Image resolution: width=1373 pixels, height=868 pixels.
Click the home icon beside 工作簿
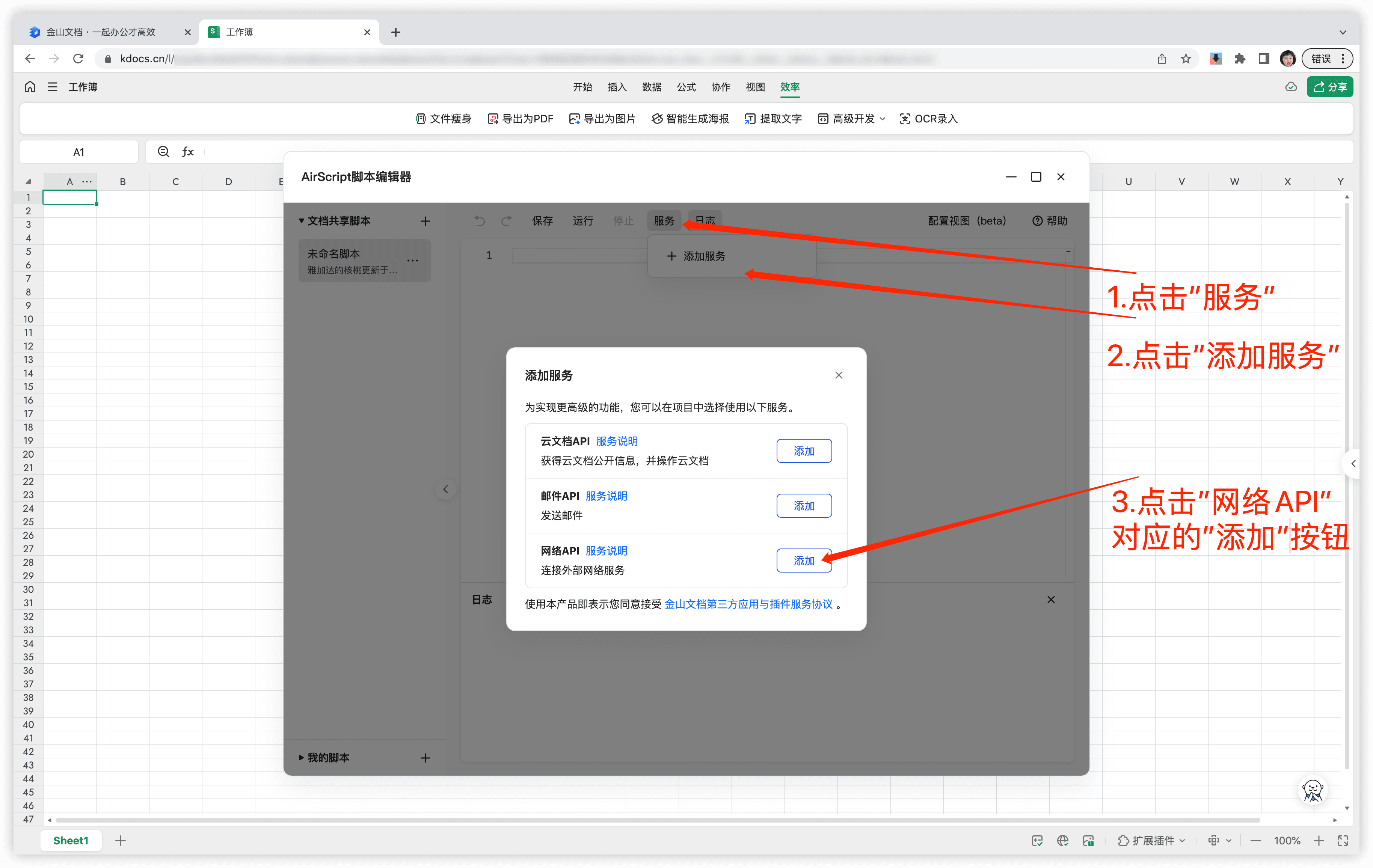pyautogui.click(x=30, y=87)
